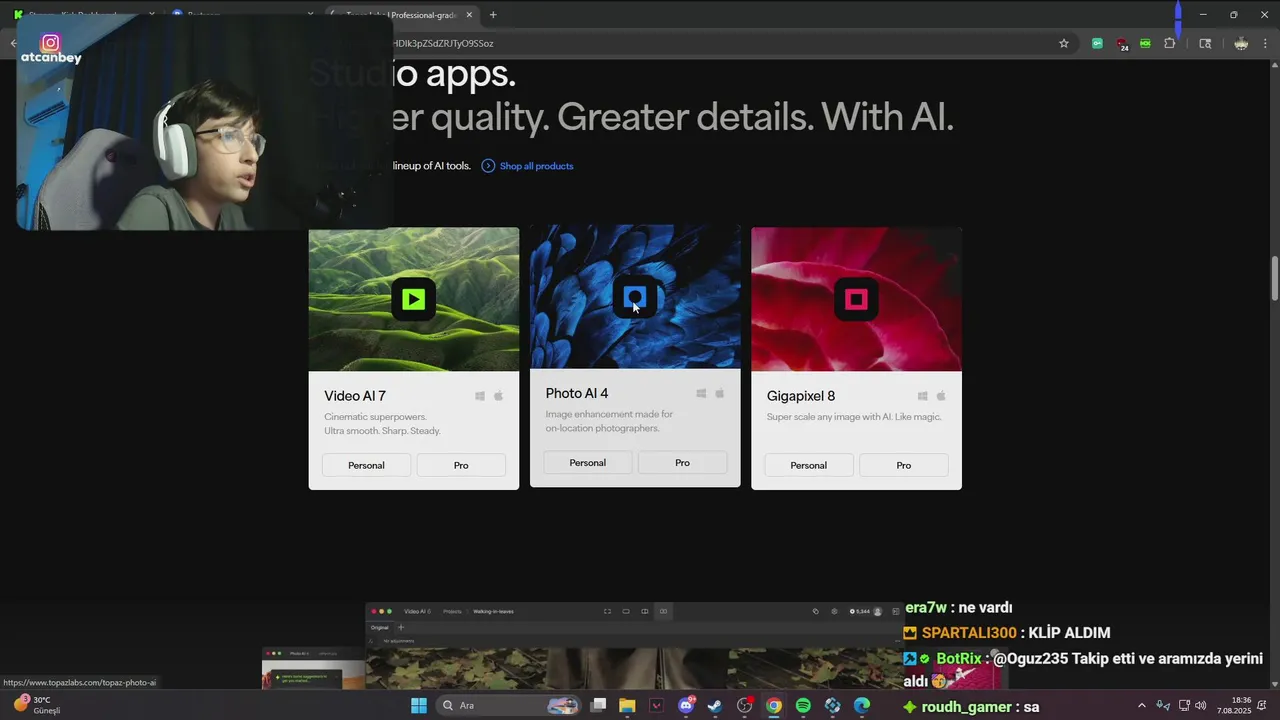Open the clock showing 18:36
This screenshot has height=720, width=1280.
[1234, 706]
